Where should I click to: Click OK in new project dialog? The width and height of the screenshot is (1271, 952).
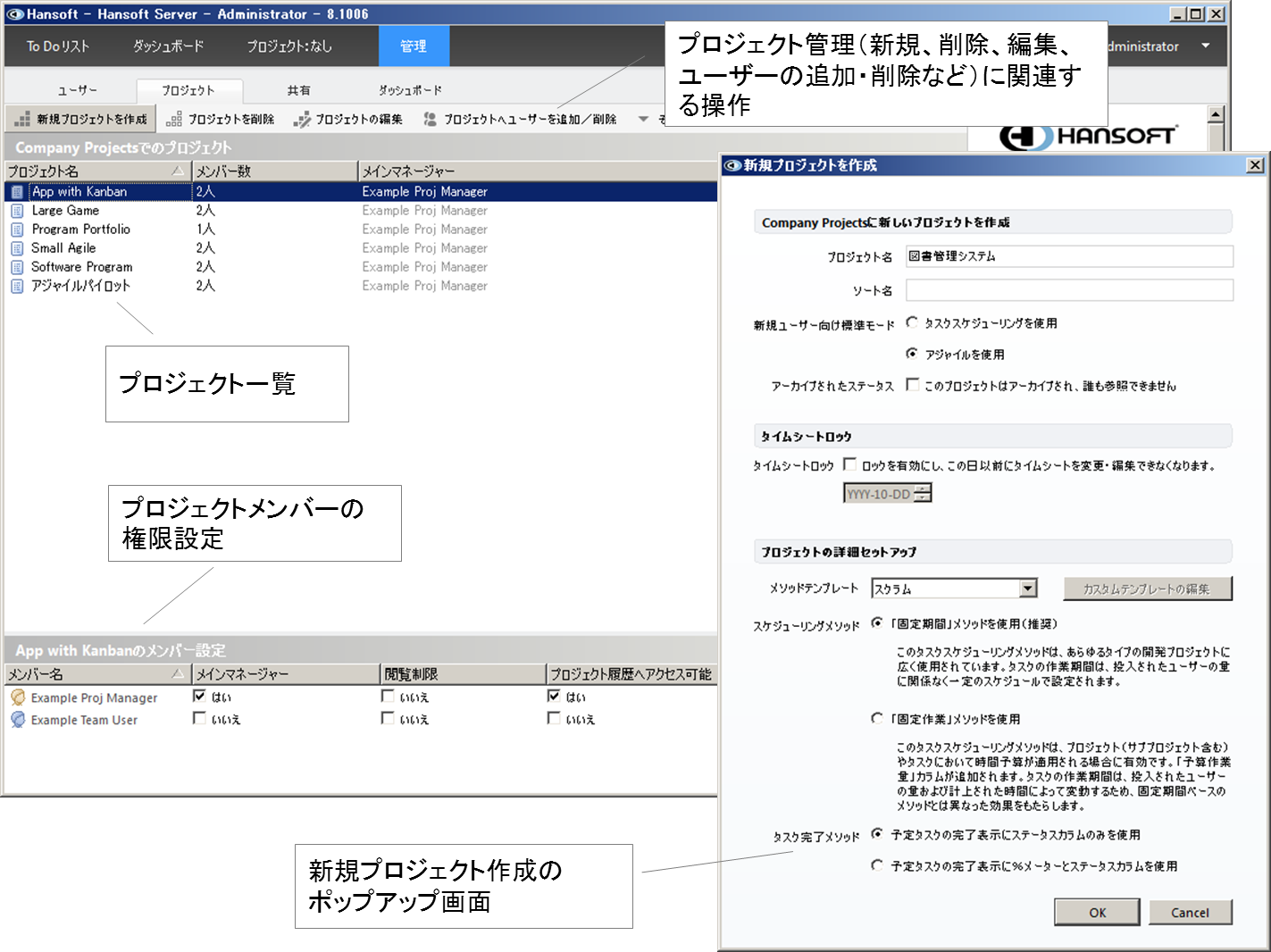click(1097, 913)
